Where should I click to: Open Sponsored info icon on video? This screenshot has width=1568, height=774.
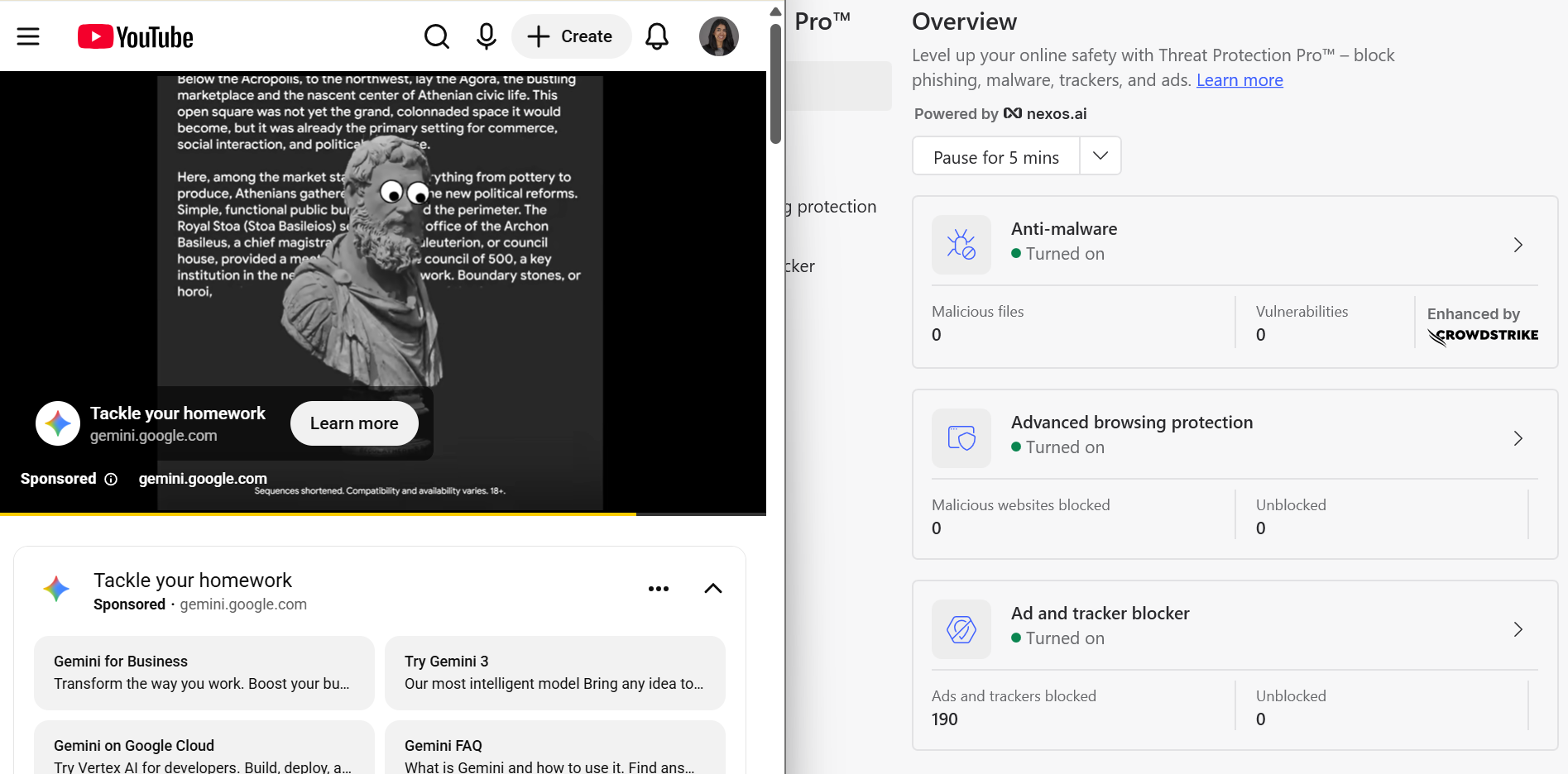pyautogui.click(x=111, y=479)
